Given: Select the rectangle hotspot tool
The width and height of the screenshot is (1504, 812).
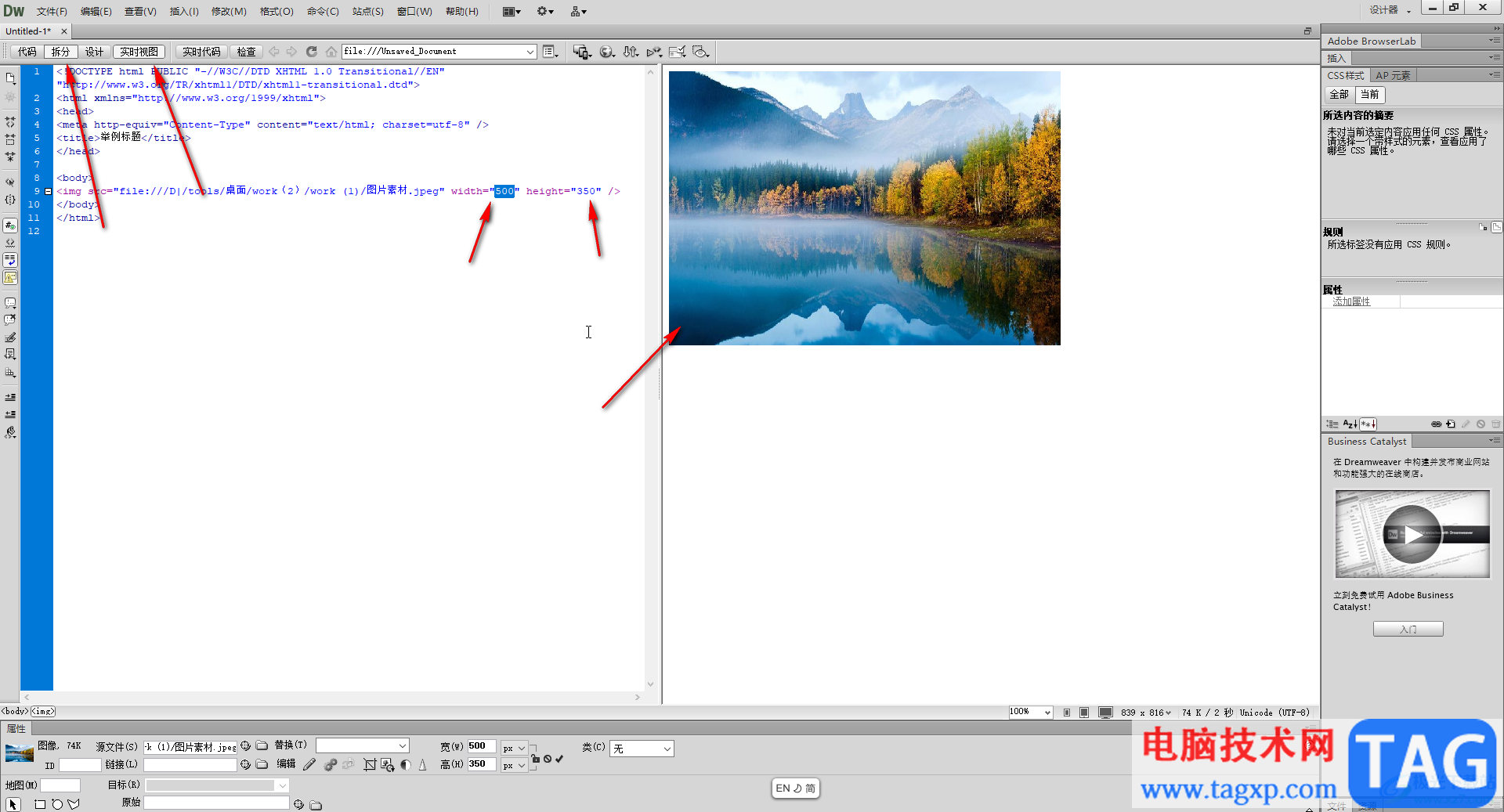Looking at the screenshot, I should point(40,804).
